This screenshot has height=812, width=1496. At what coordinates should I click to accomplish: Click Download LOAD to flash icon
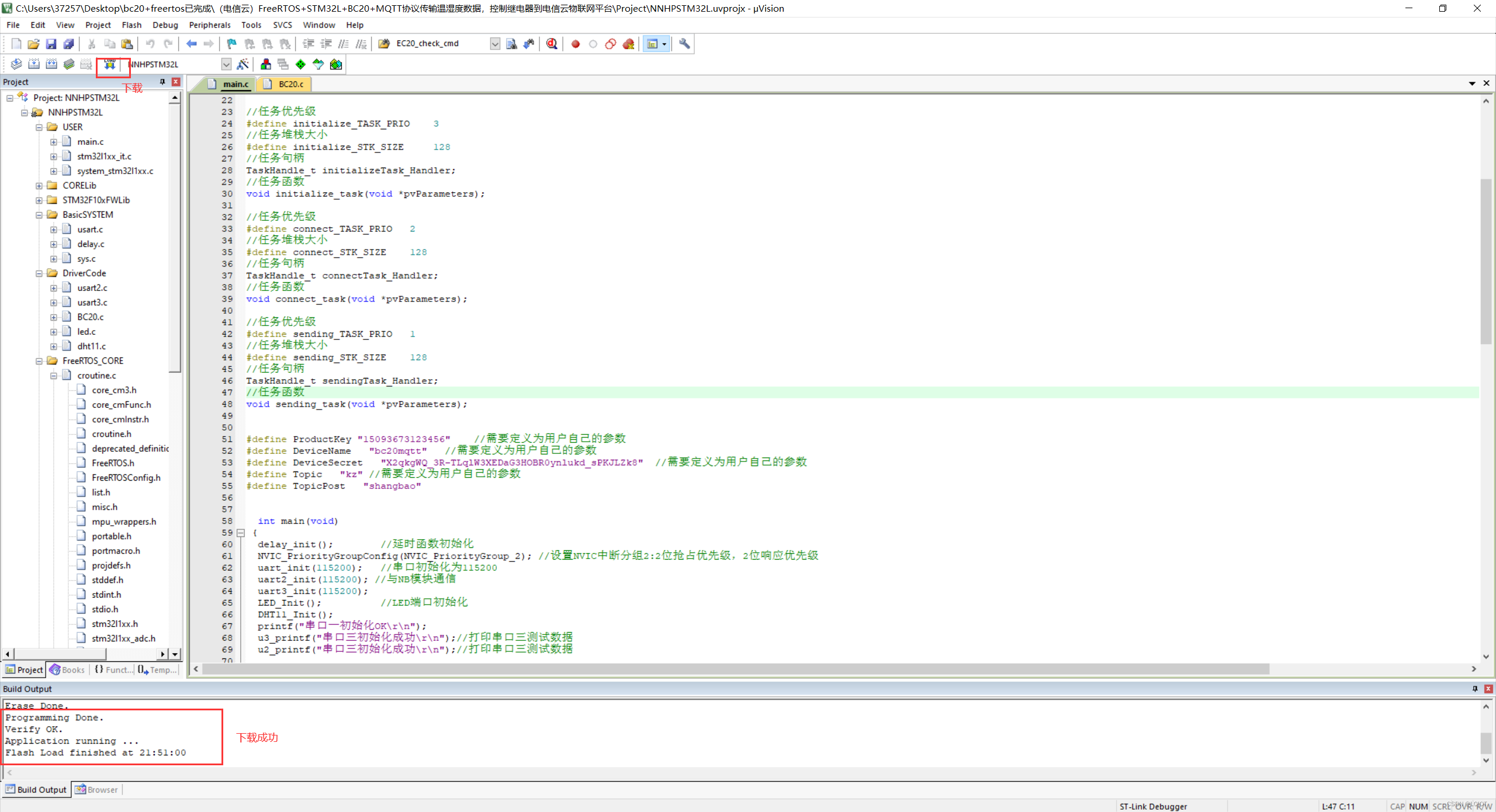point(109,64)
